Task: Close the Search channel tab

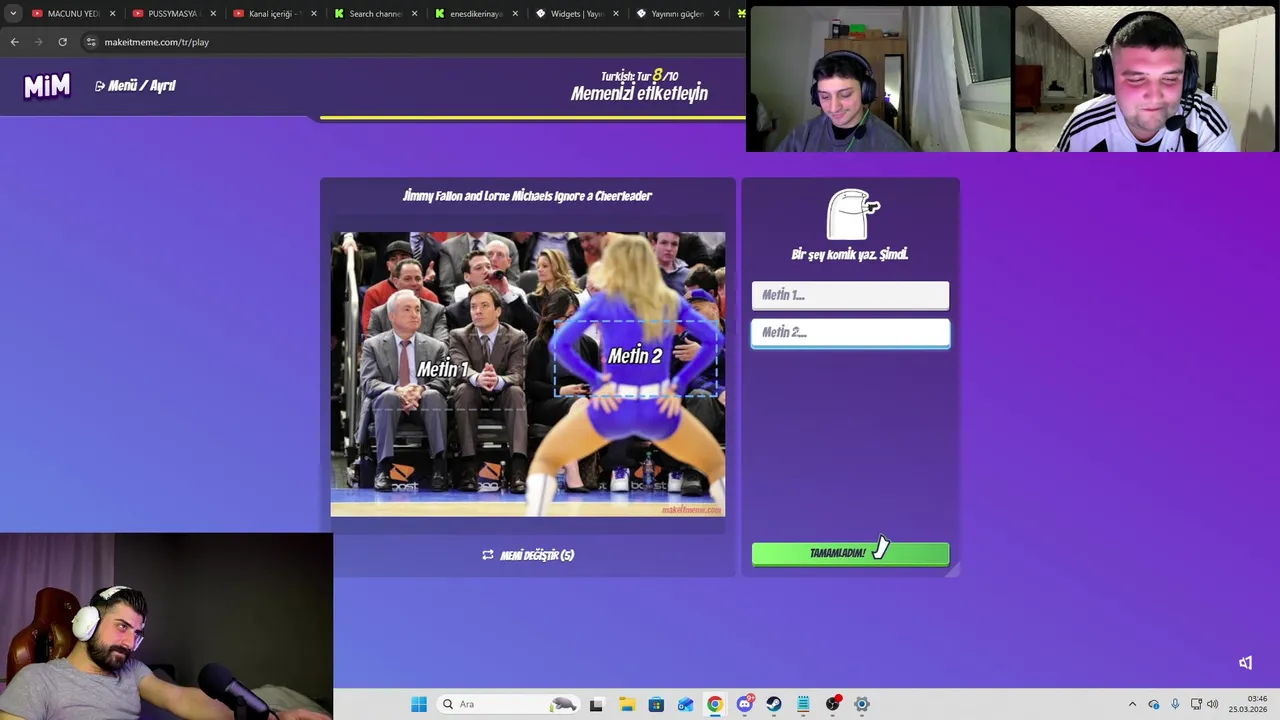Action: (x=415, y=14)
